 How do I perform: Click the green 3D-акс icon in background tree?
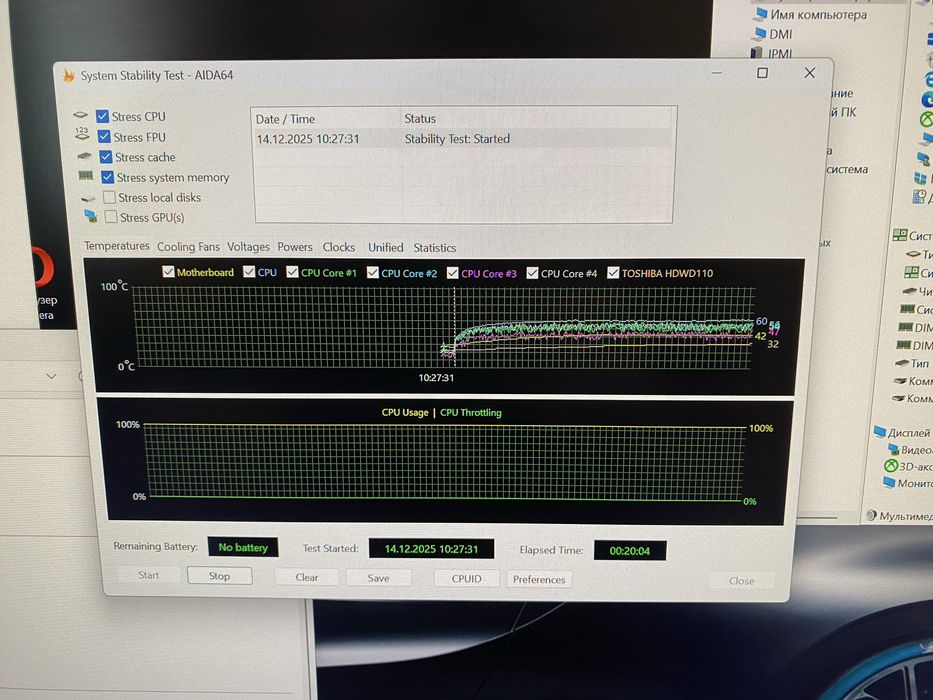tap(891, 465)
